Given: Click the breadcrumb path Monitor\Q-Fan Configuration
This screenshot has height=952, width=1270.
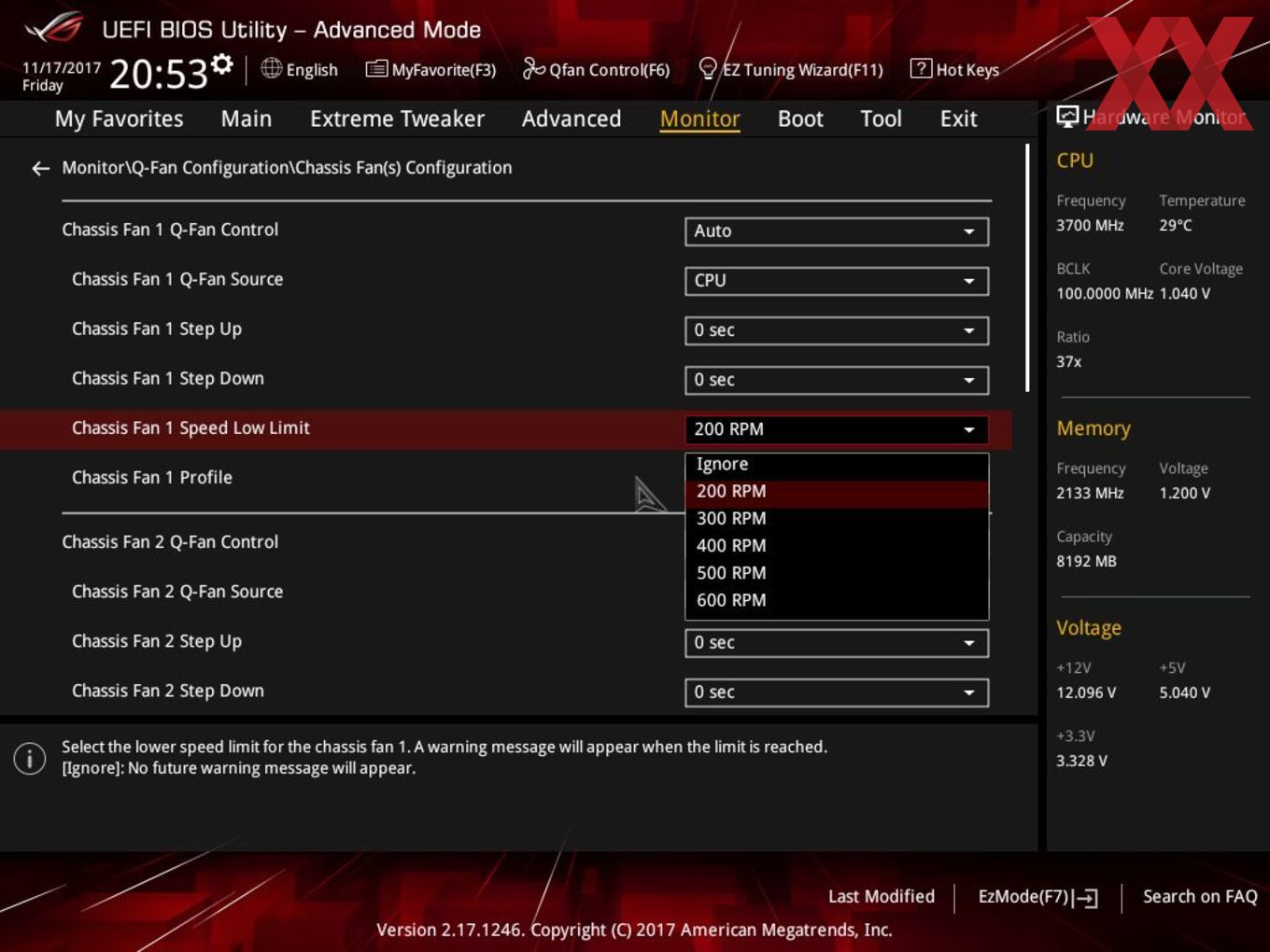Looking at the screenshot, I should 287,168.
